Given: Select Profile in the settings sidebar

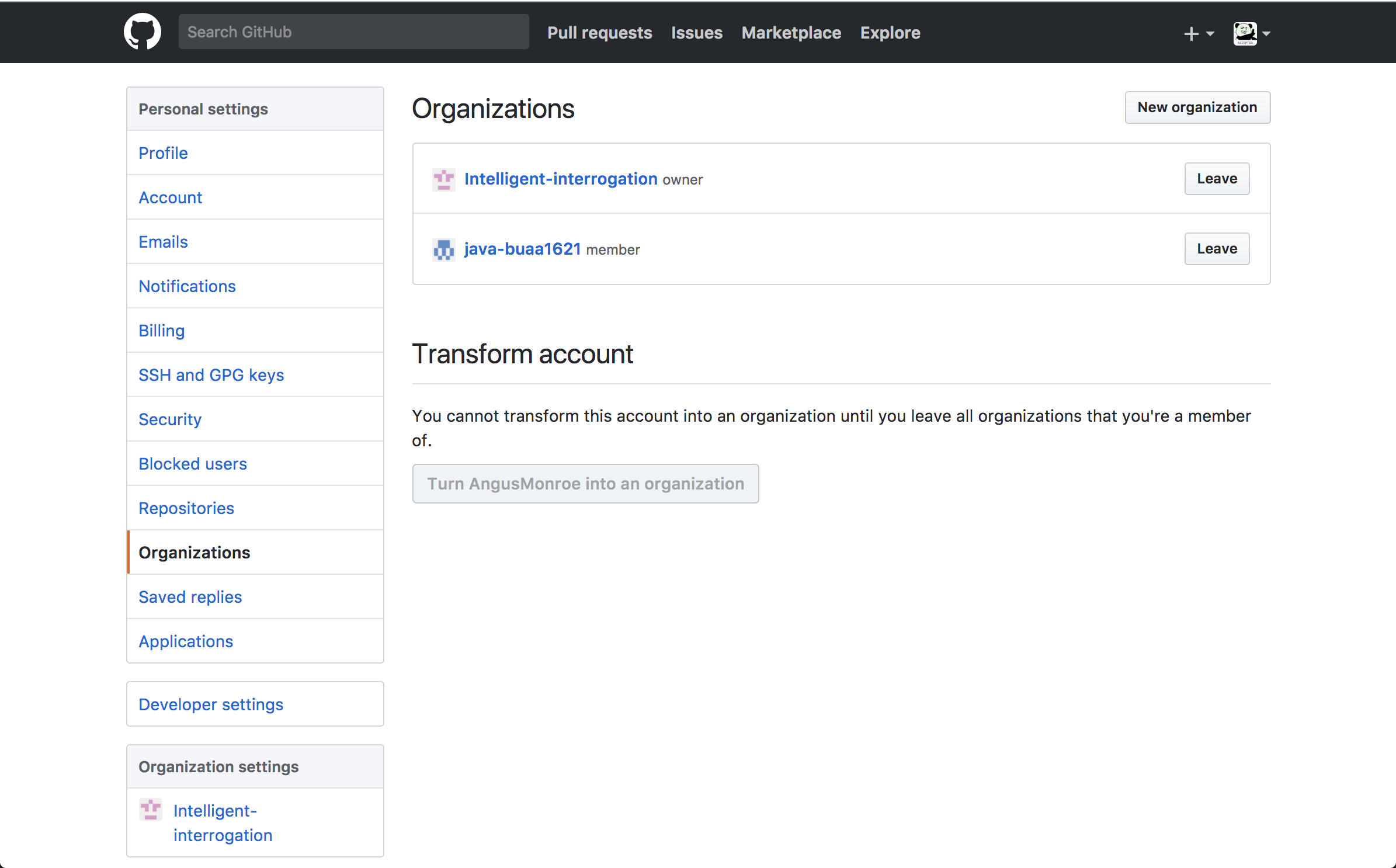Looking at the screenshot, I should (x=255, y=153).
